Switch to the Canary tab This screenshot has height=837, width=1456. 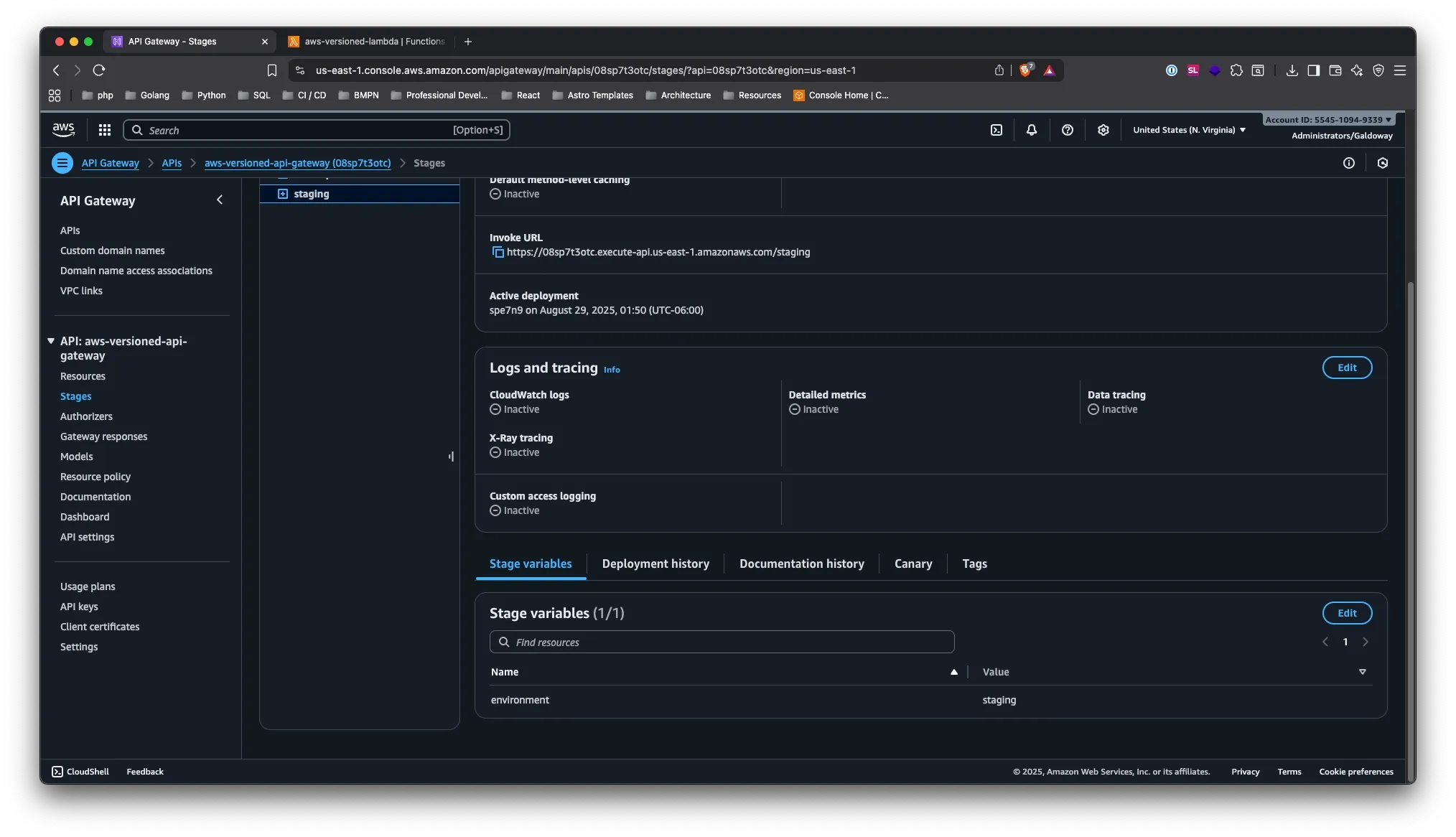click(913, 564)
